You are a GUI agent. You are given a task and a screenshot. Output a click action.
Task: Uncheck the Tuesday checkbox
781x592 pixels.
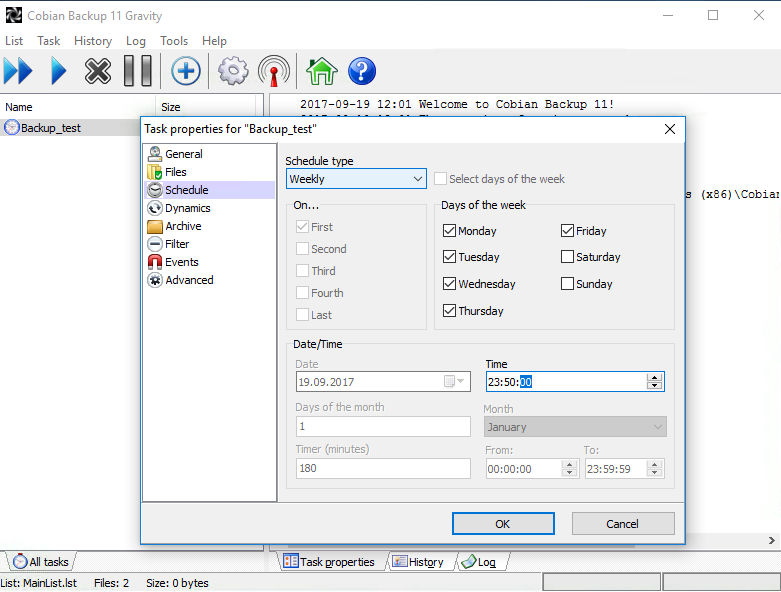449,257
